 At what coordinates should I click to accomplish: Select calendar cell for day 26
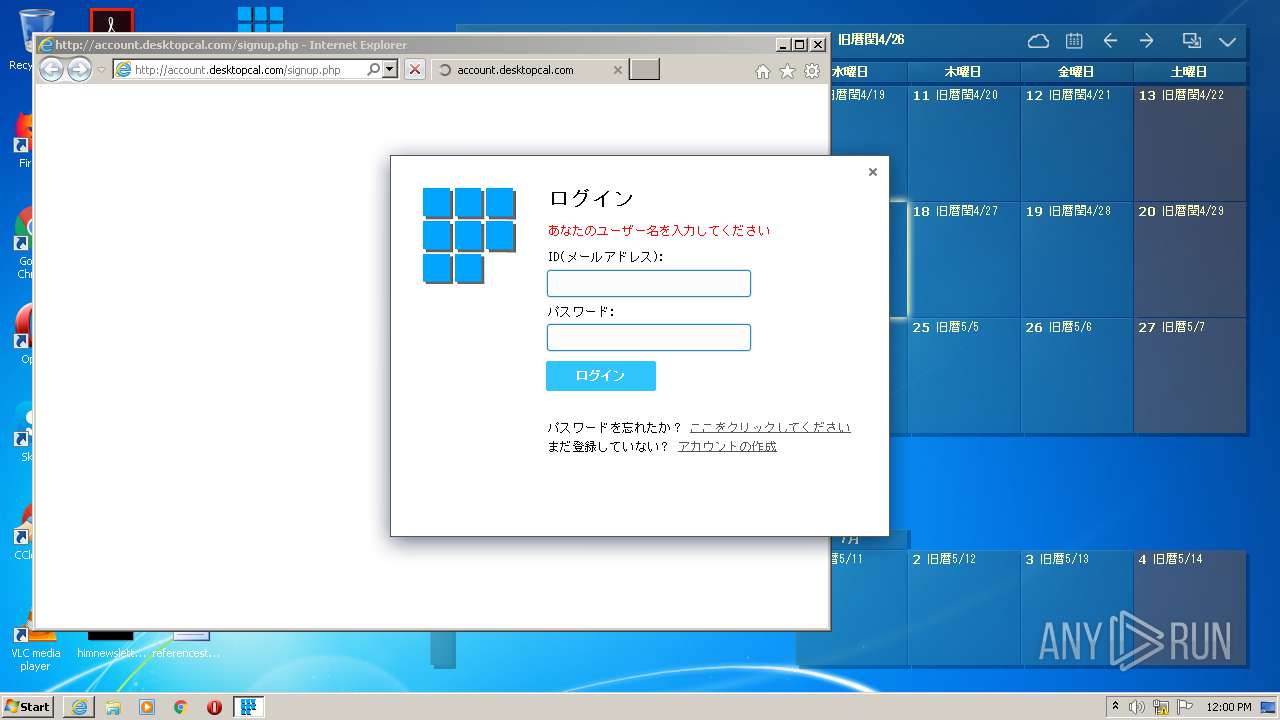click(x=1077, y=375)
